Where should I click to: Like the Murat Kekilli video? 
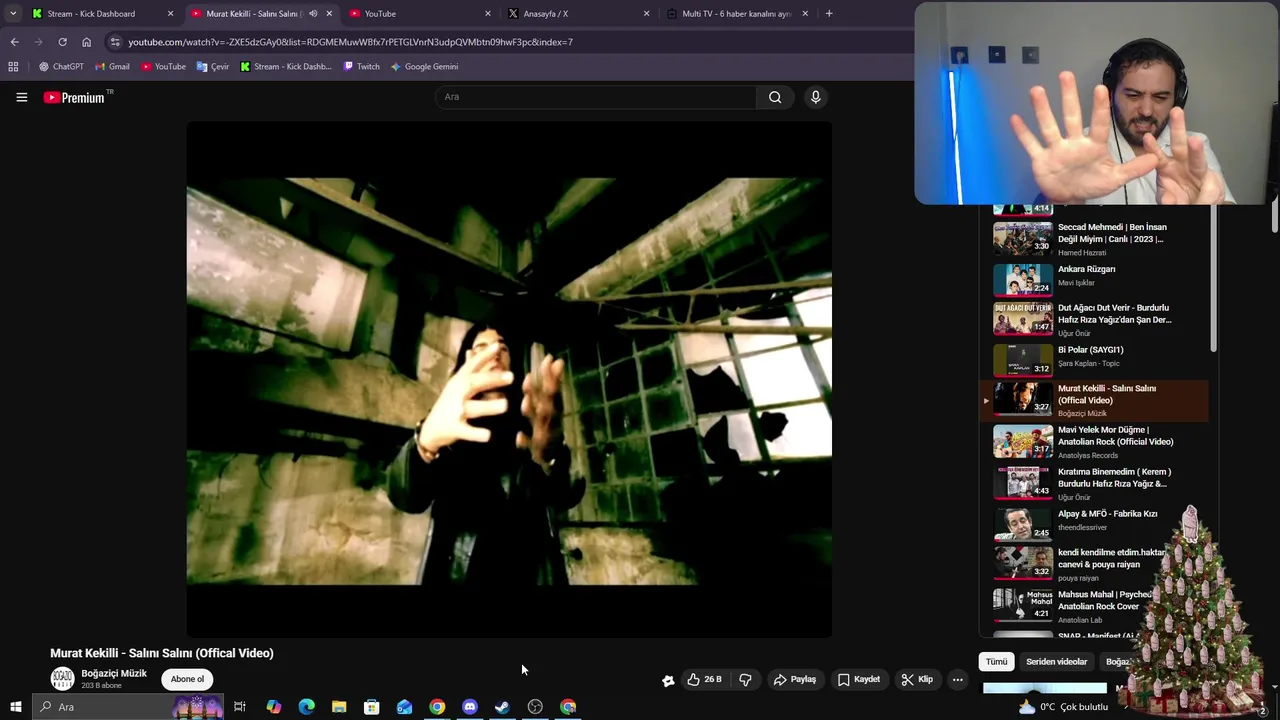point(704,679)
